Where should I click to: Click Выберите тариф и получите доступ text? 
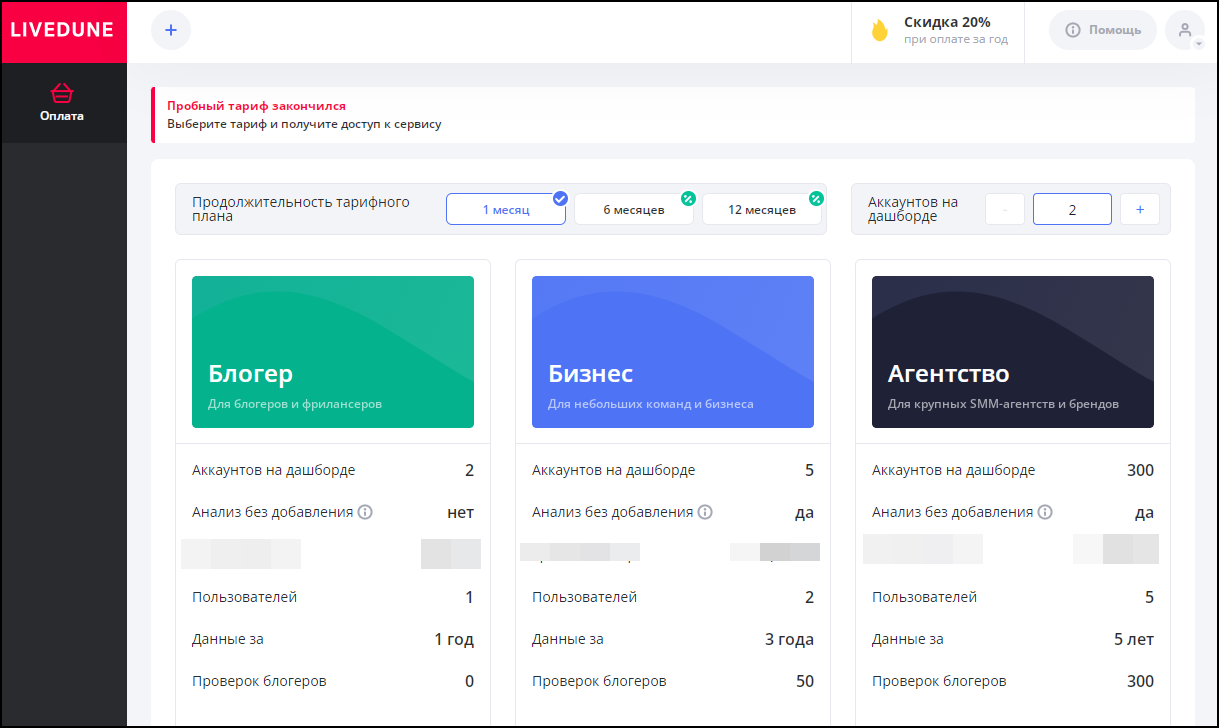point(304,125)
